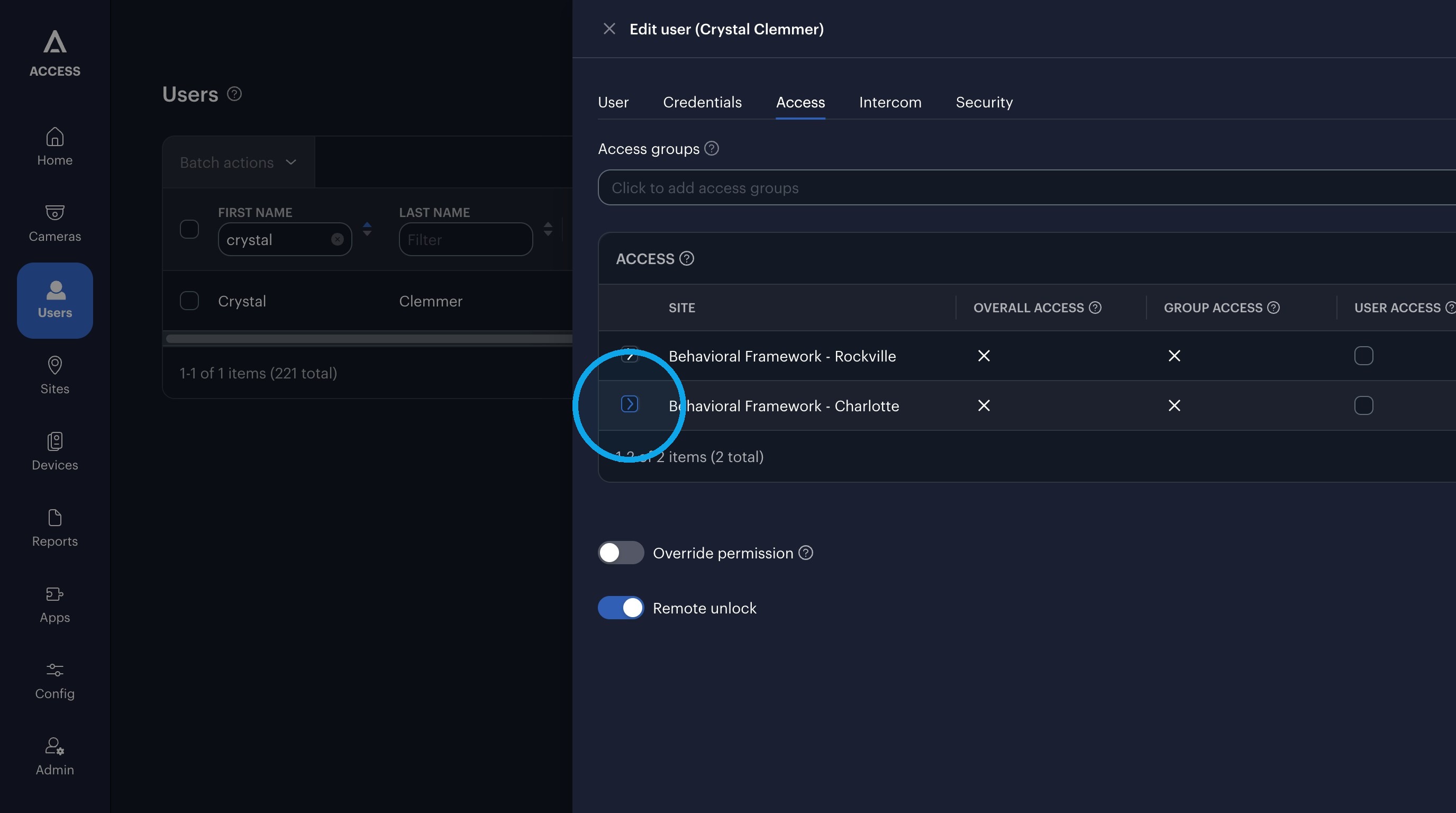Tick the select-all users header checkbox
This screenshot has height=813, width=1456.
point(189,230)
